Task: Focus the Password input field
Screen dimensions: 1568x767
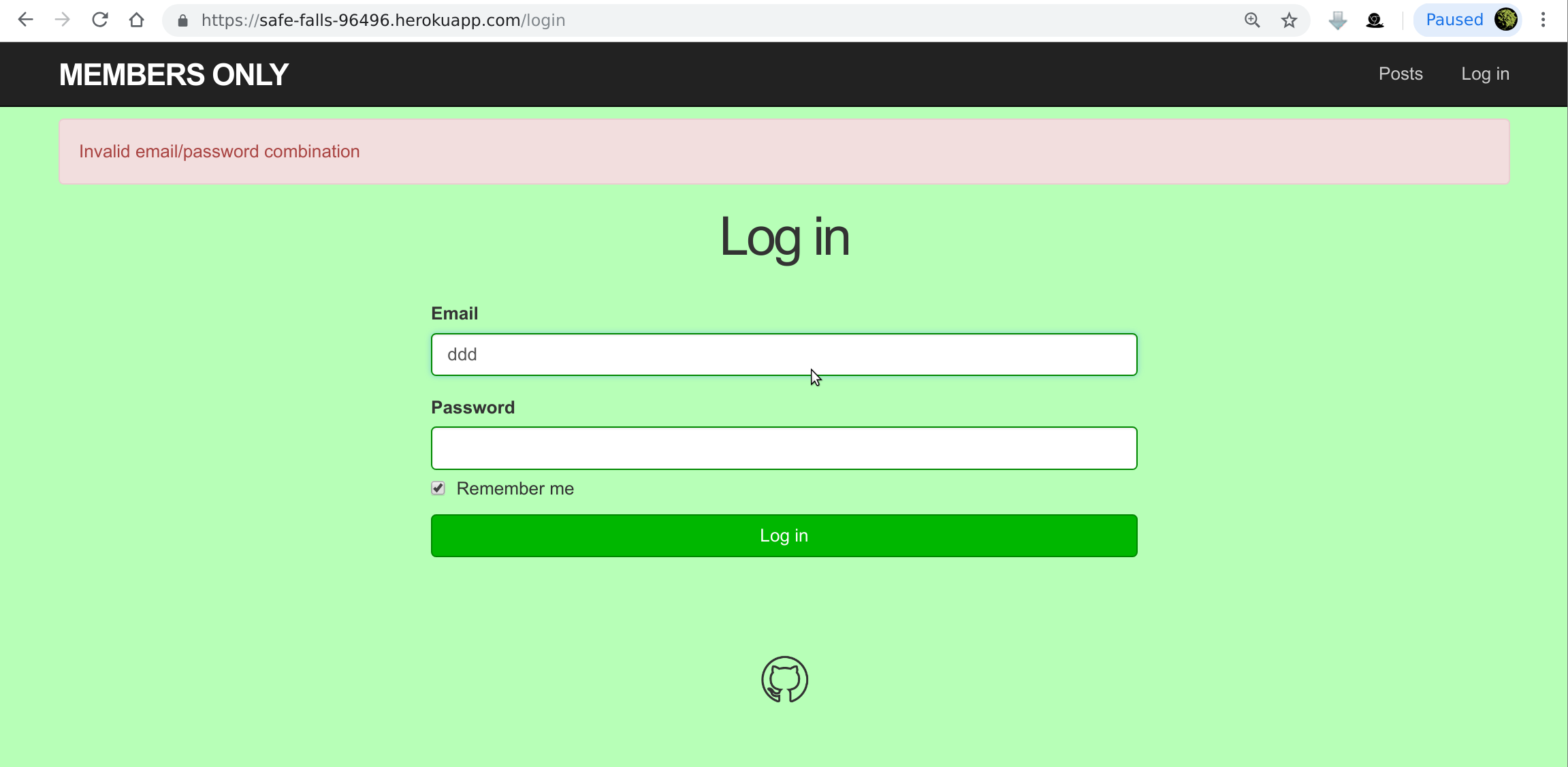Action: coord(784,448)
